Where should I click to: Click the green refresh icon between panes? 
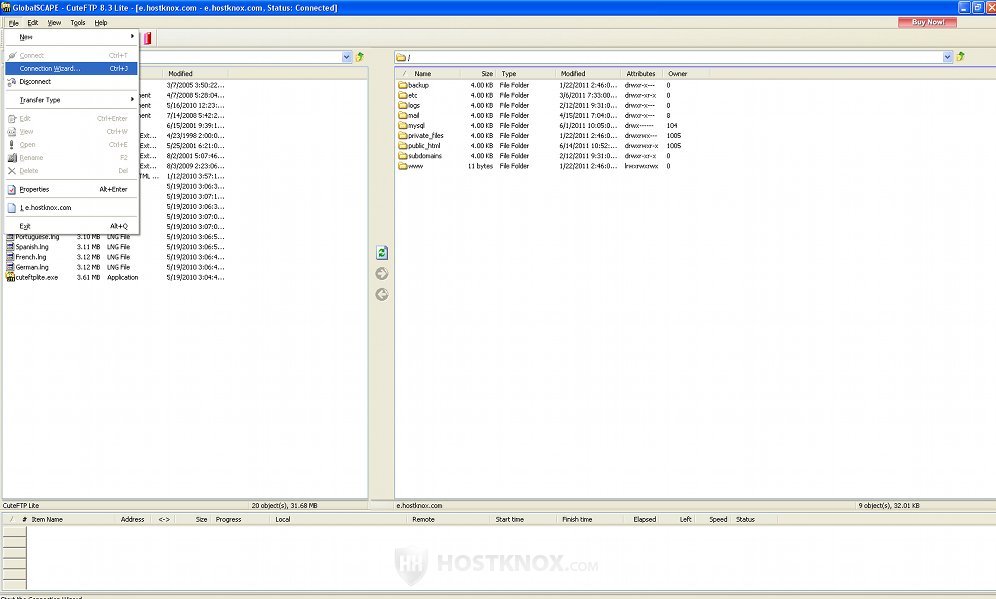[x=382, y=253]
